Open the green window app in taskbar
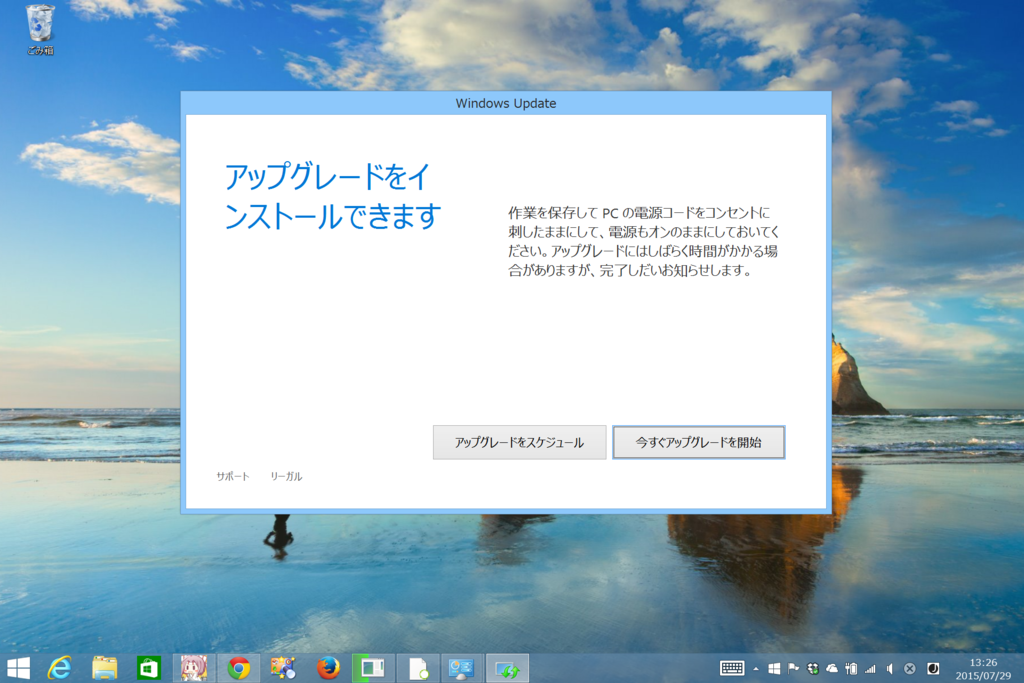Screen dimensions: 1024x683 click(x=373, y=668)
